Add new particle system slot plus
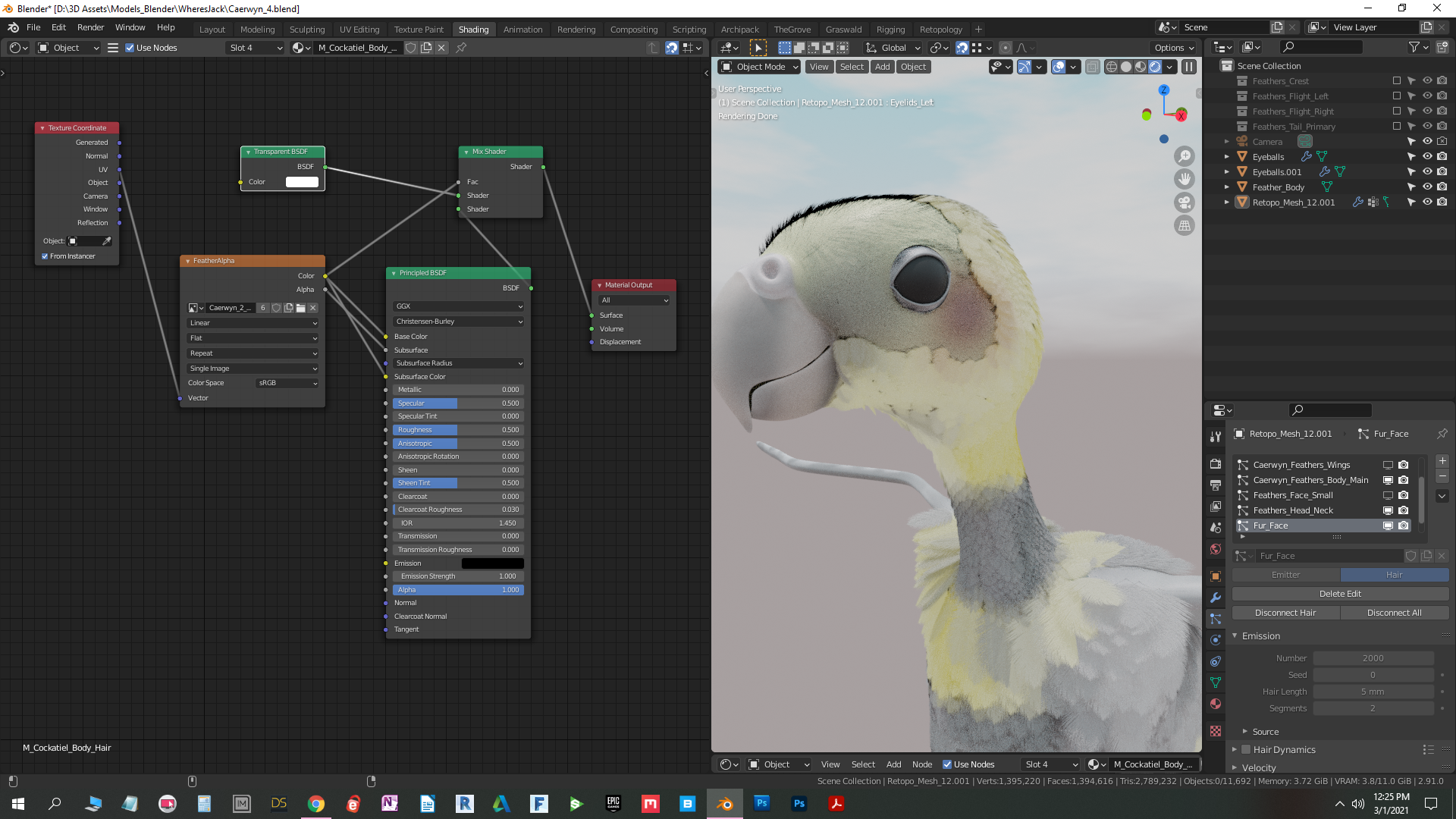This screenshot has height=819, width=1456. pyautogui.click(x=1442, y=461)
